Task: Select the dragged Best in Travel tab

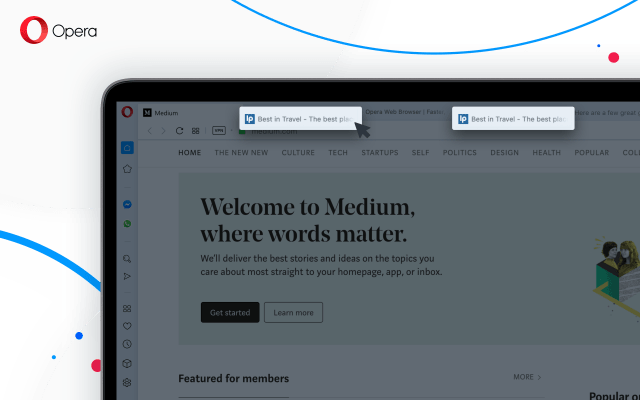Action: 300,119
